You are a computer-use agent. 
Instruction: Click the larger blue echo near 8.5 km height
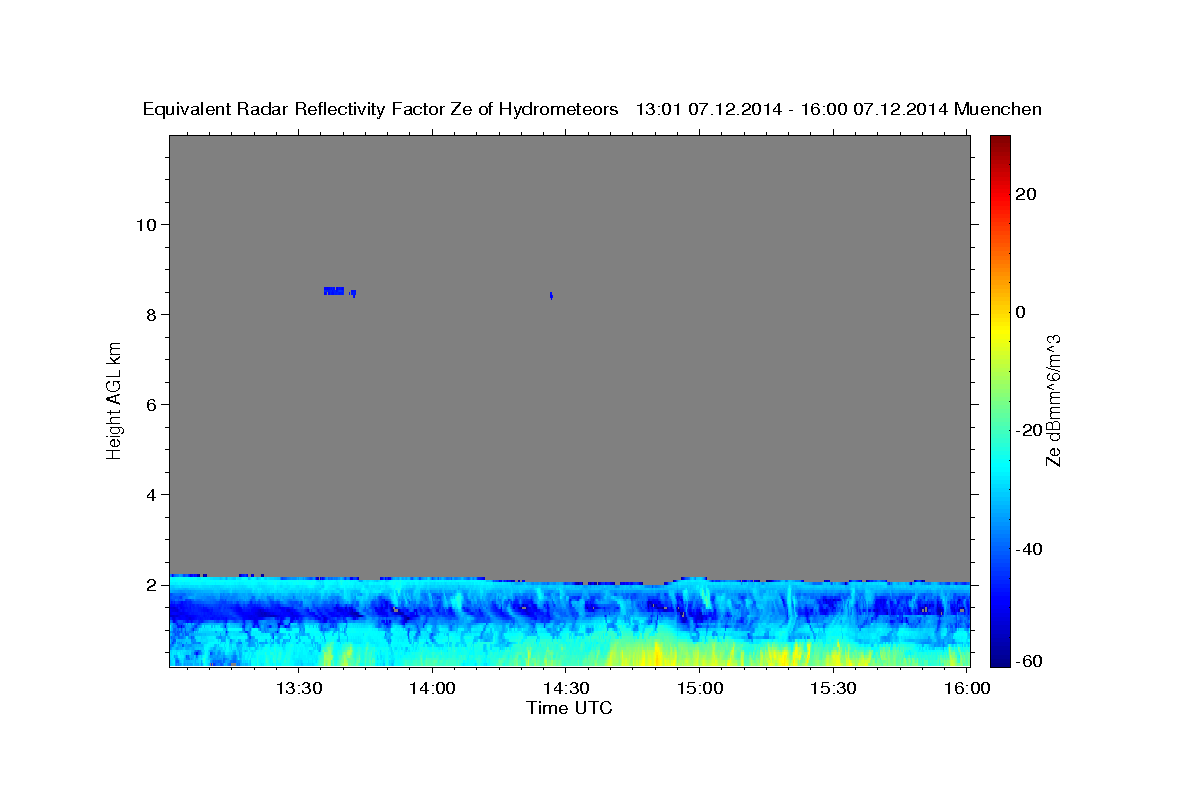pos(334,291)
